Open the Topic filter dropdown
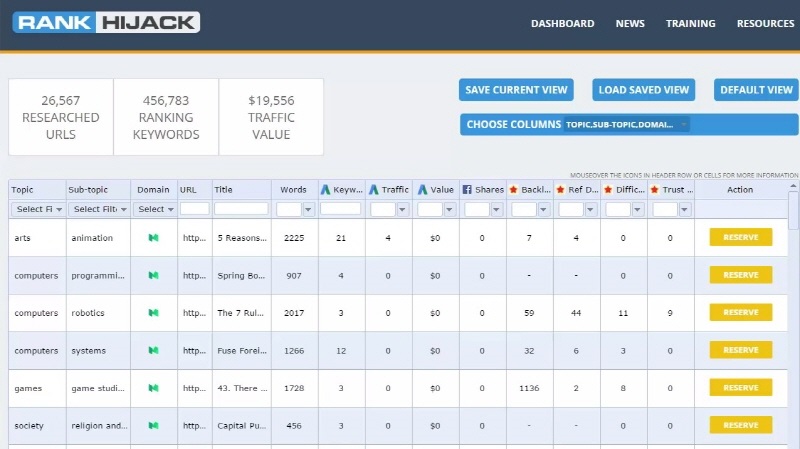The image size is (800, 449). pyautogui.click(x=38, y=209)
